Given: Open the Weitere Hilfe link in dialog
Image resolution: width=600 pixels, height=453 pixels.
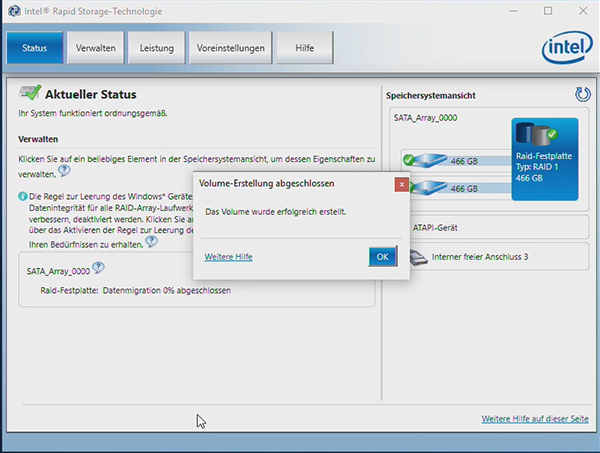Looking at the screenshot, I should [228, 257].
